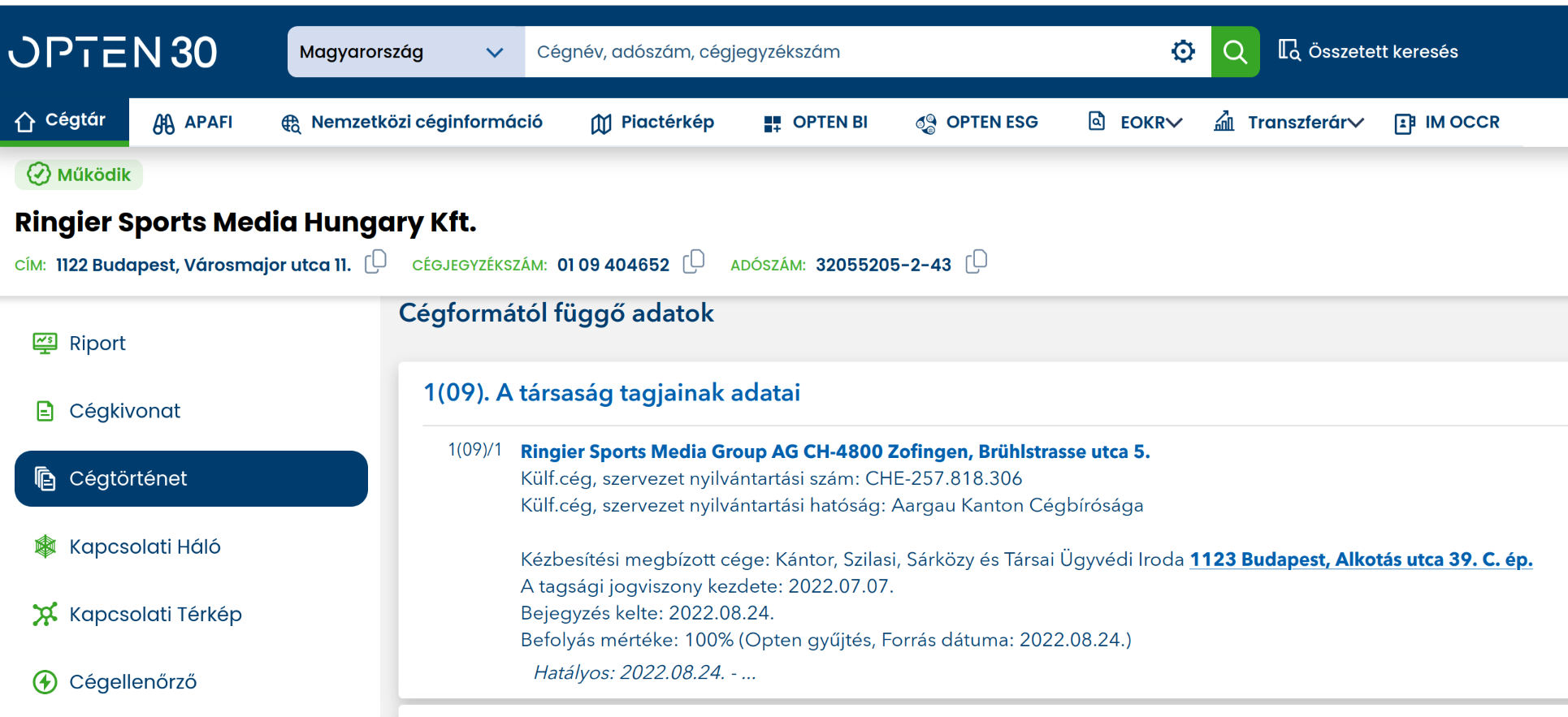Open the OPTEN BI tab

tap(816, 123)
